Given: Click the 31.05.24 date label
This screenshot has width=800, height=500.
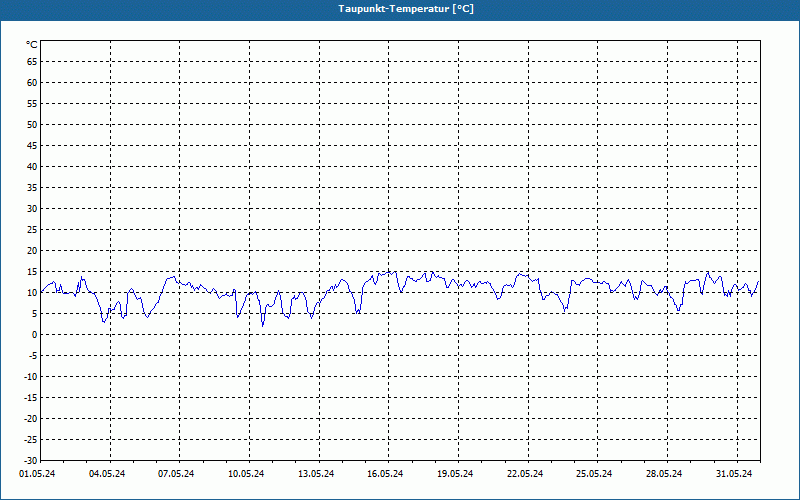Looking at the screenshot, I should click(x=734, y=474).
